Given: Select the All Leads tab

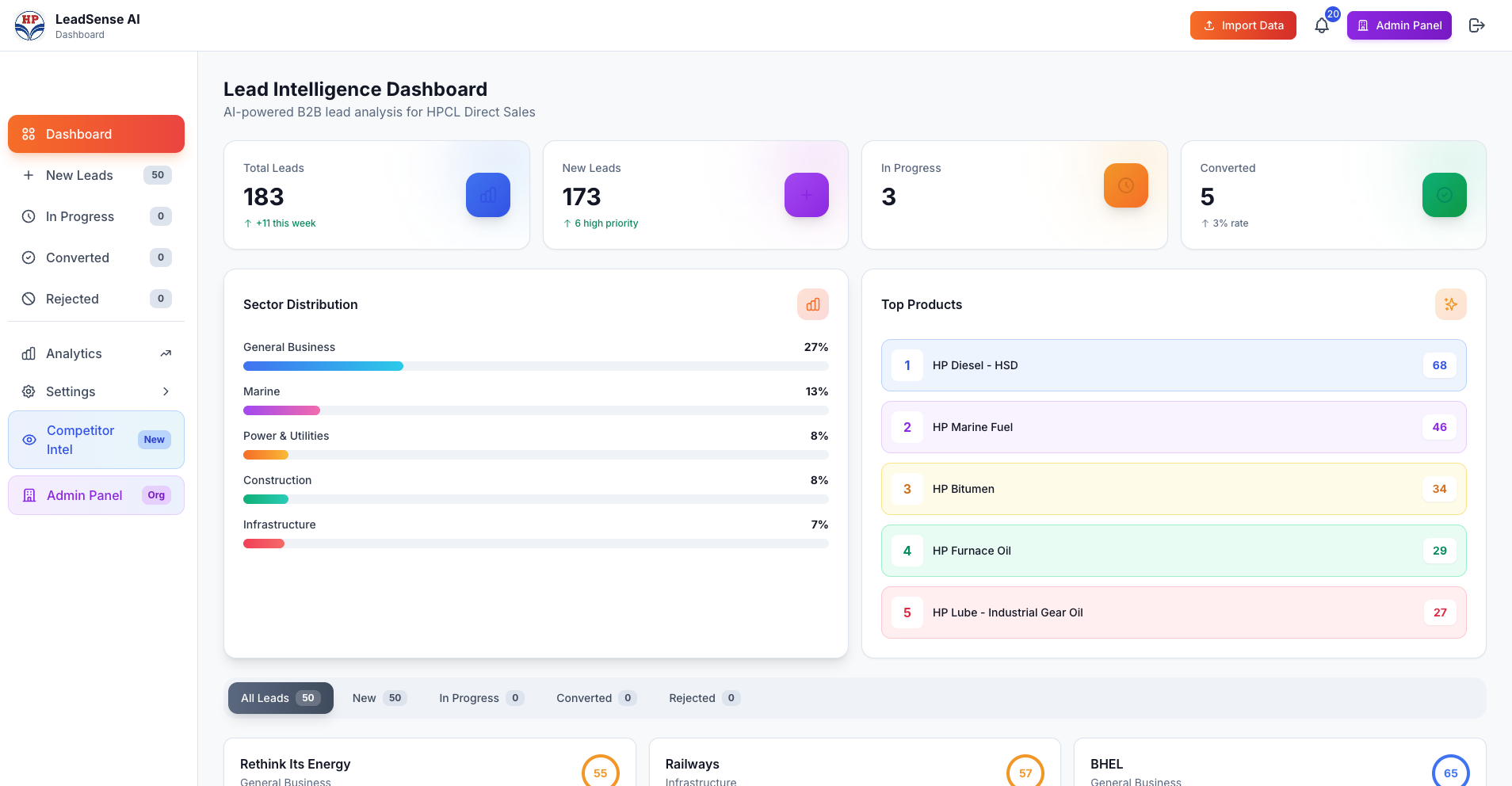Looking at the screenshot, I should (281, 698).
